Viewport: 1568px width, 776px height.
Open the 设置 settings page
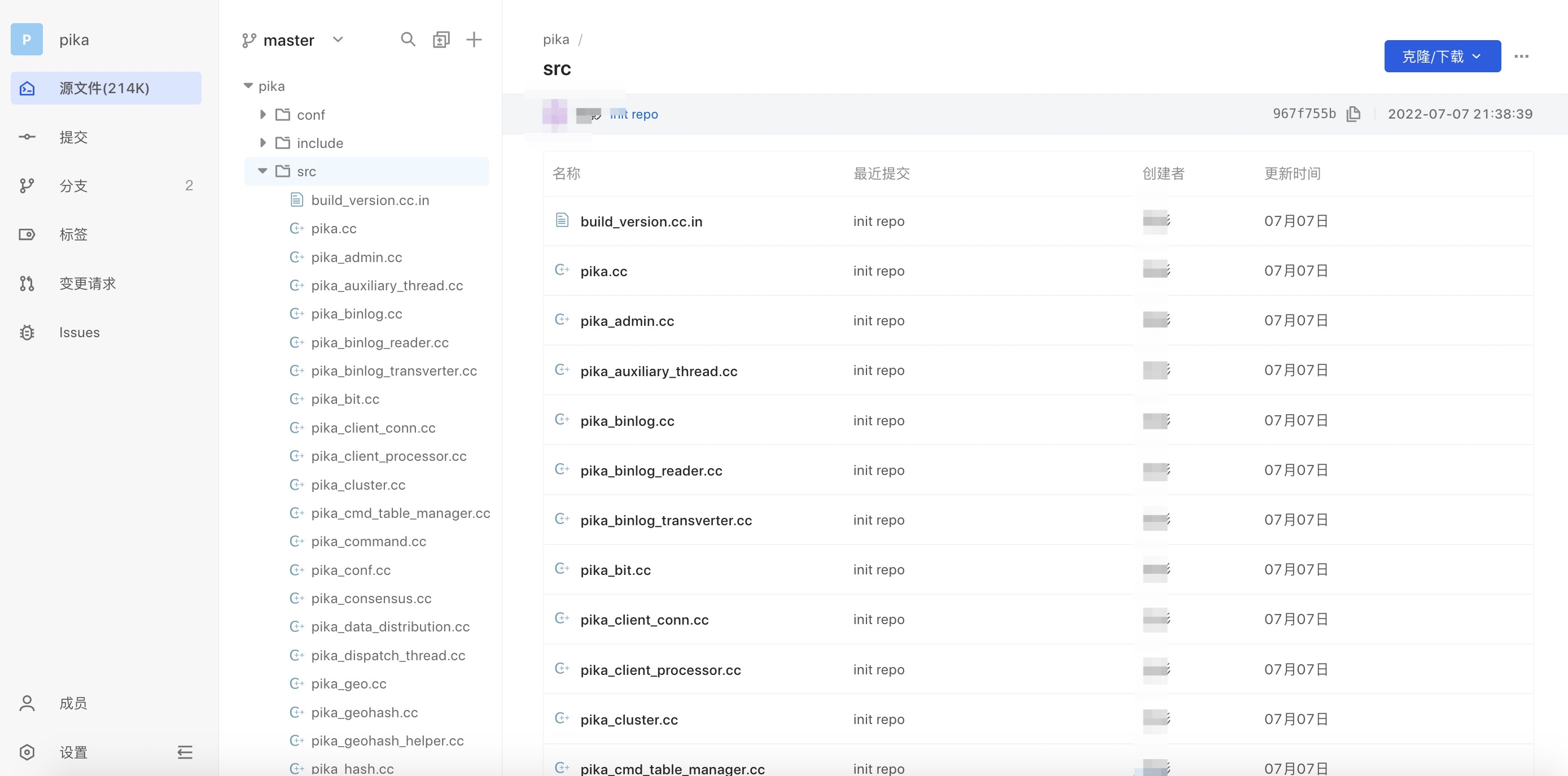[x=73, y=752]
